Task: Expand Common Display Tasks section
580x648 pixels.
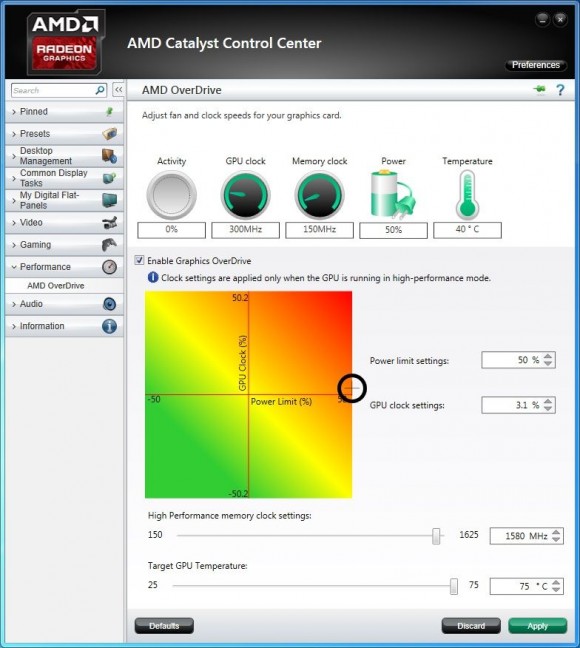Action: click(64, 178)
